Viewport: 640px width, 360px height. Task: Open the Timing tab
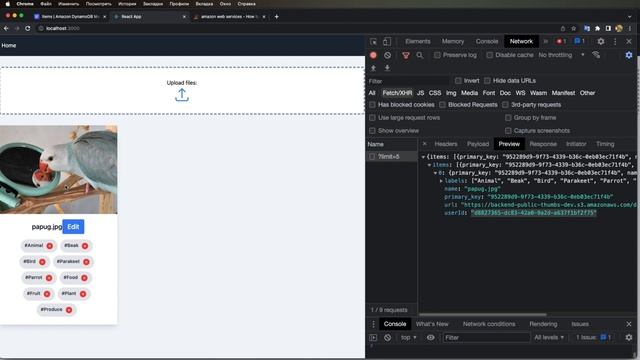point(605,144)
